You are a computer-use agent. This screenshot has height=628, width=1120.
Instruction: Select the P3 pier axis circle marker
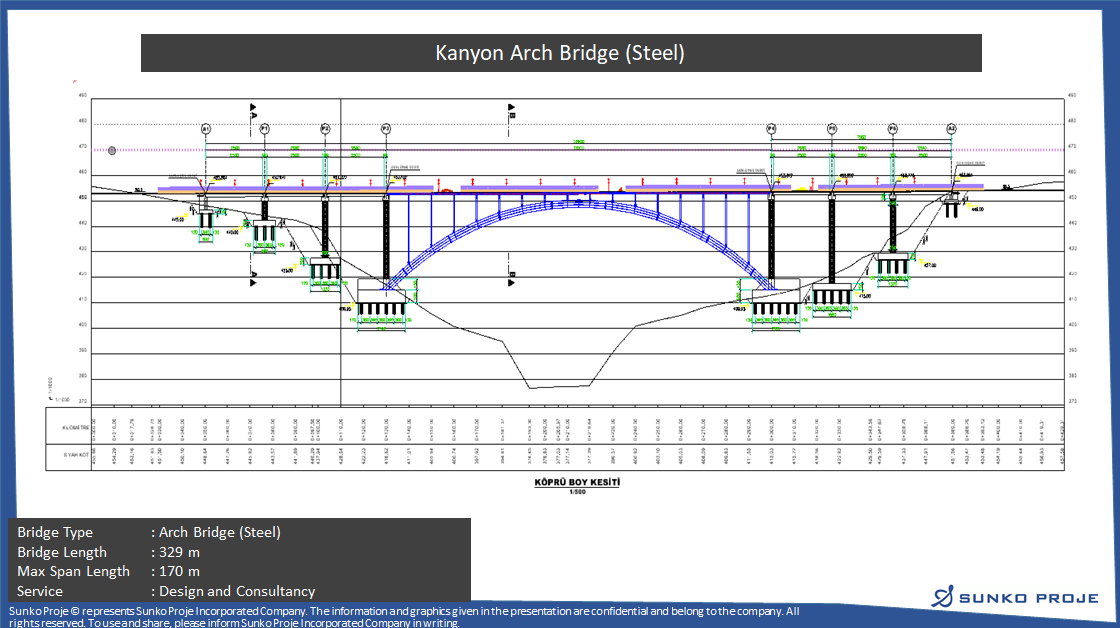click(386, 129)
